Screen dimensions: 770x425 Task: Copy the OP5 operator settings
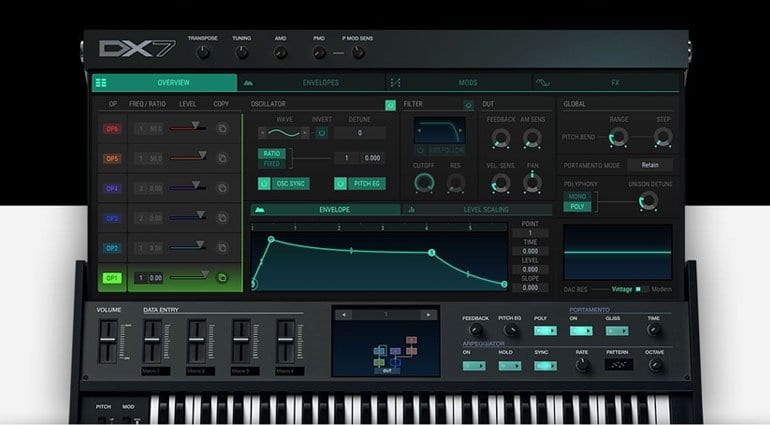point(222,158)
